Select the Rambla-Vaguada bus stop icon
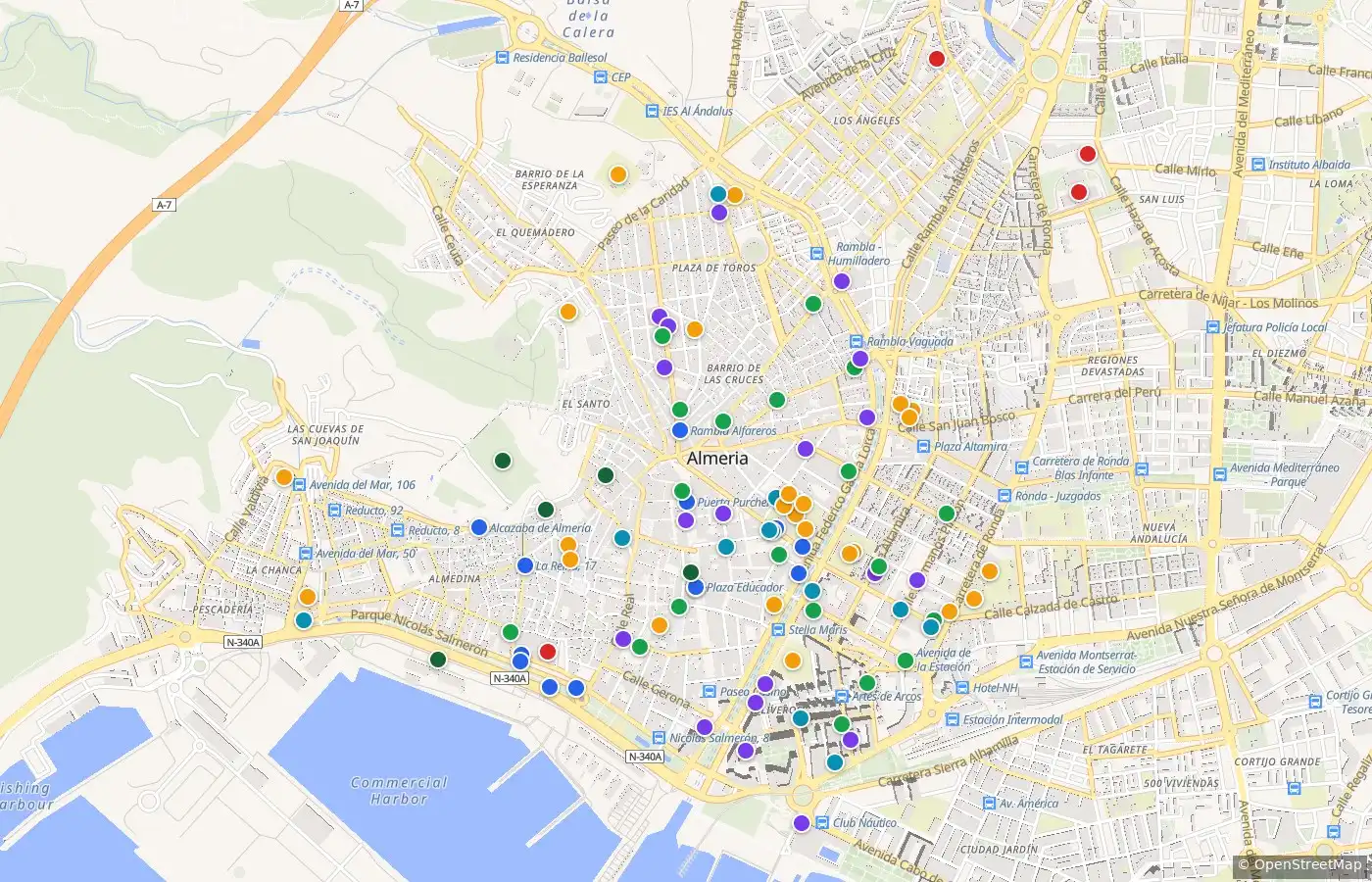 pyautogui.click(x=857, y=342)
